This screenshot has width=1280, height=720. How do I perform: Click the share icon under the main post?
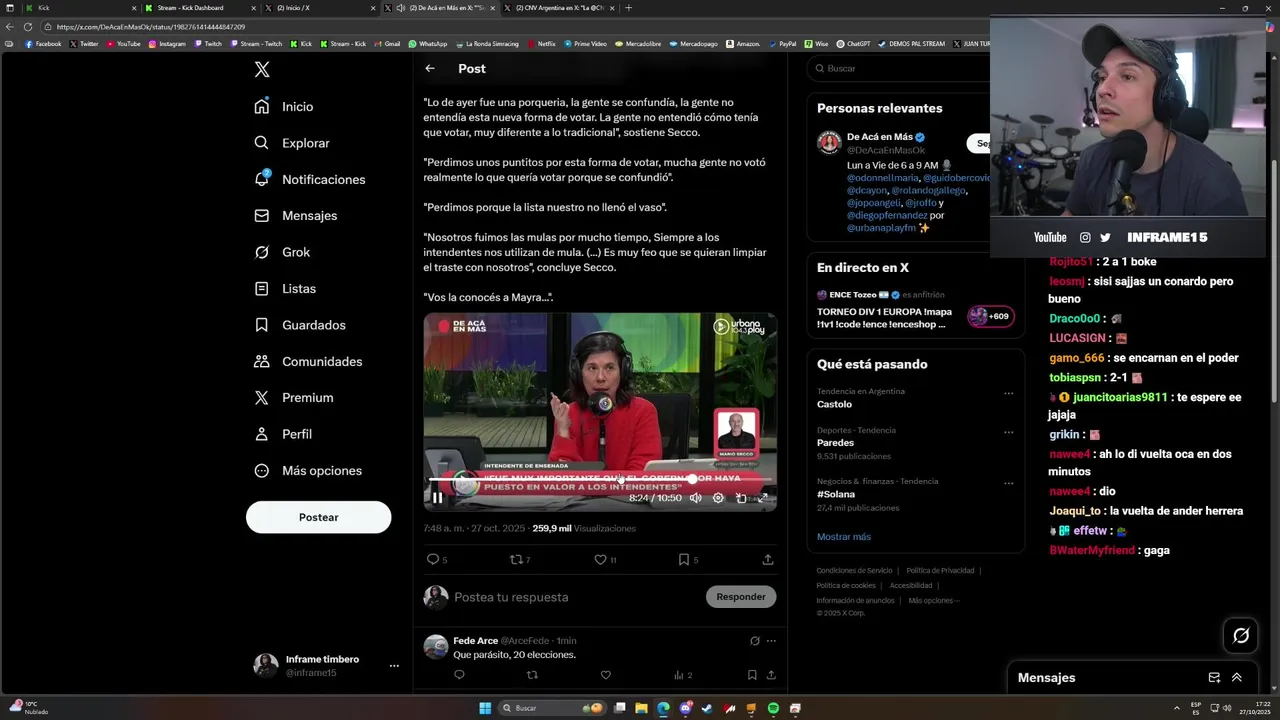[x=768, y=560]
